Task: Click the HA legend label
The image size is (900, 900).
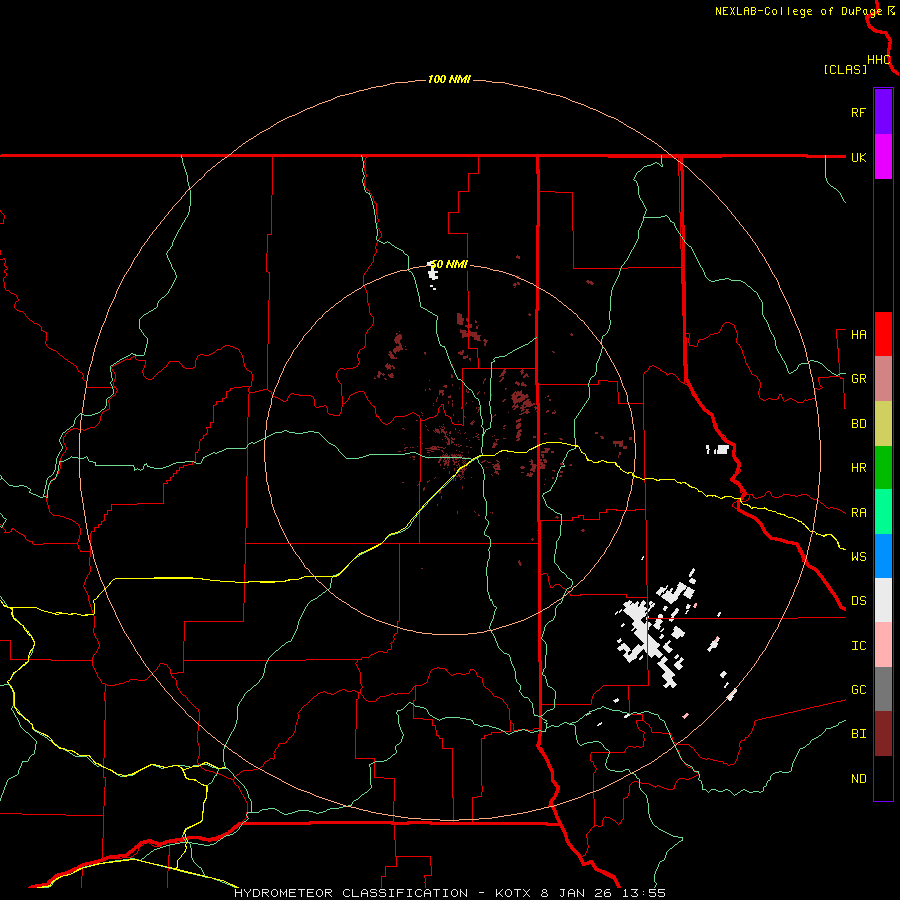Action: tap(858, 335)
